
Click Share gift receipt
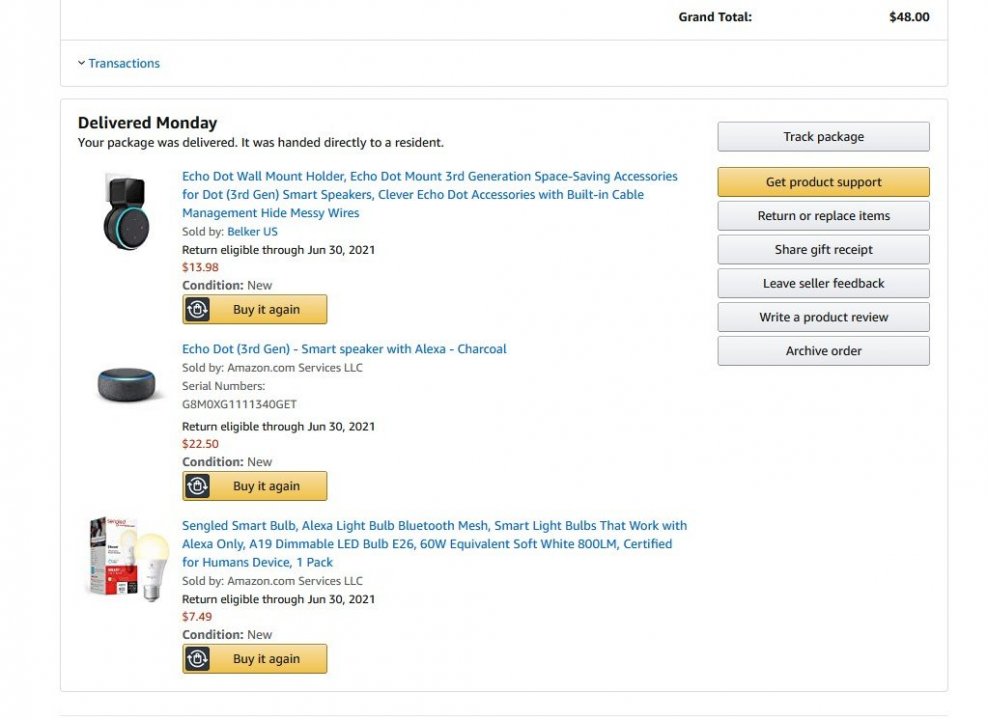tap(823, 250)
